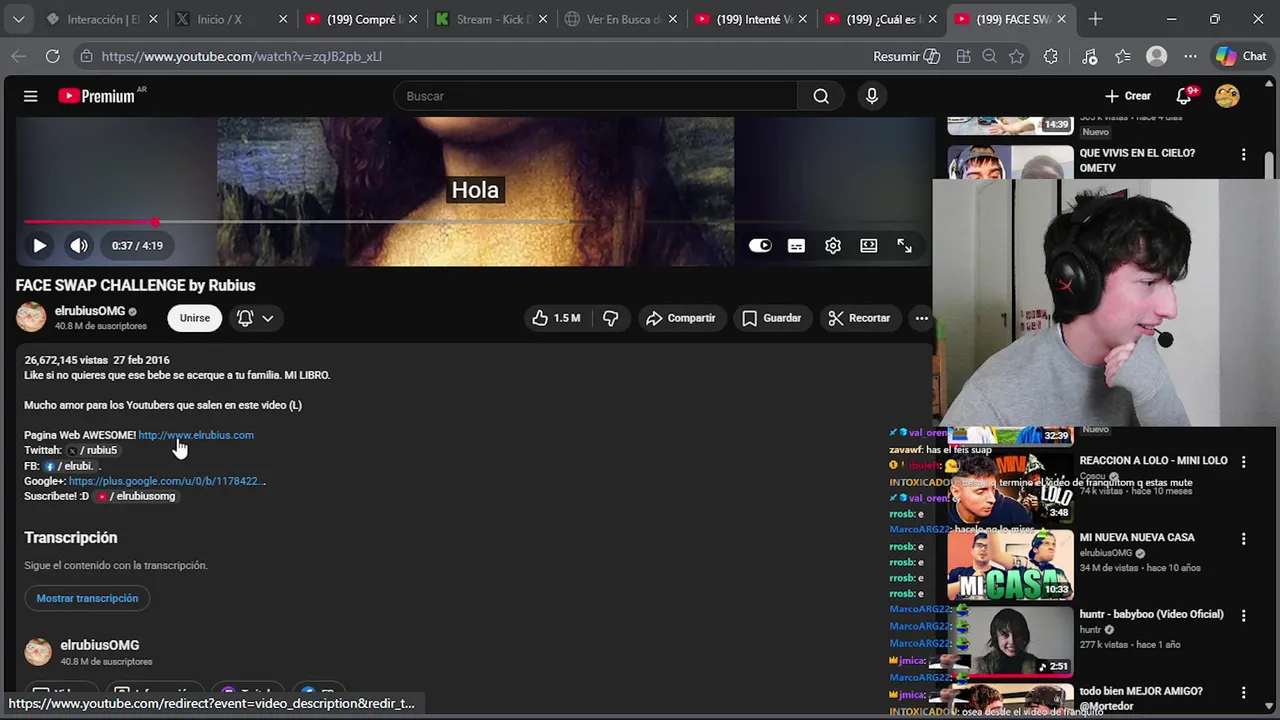The image size is (1280, 720).
Task: Open the elrubi Facebook link
Action: tap(68, 466)
